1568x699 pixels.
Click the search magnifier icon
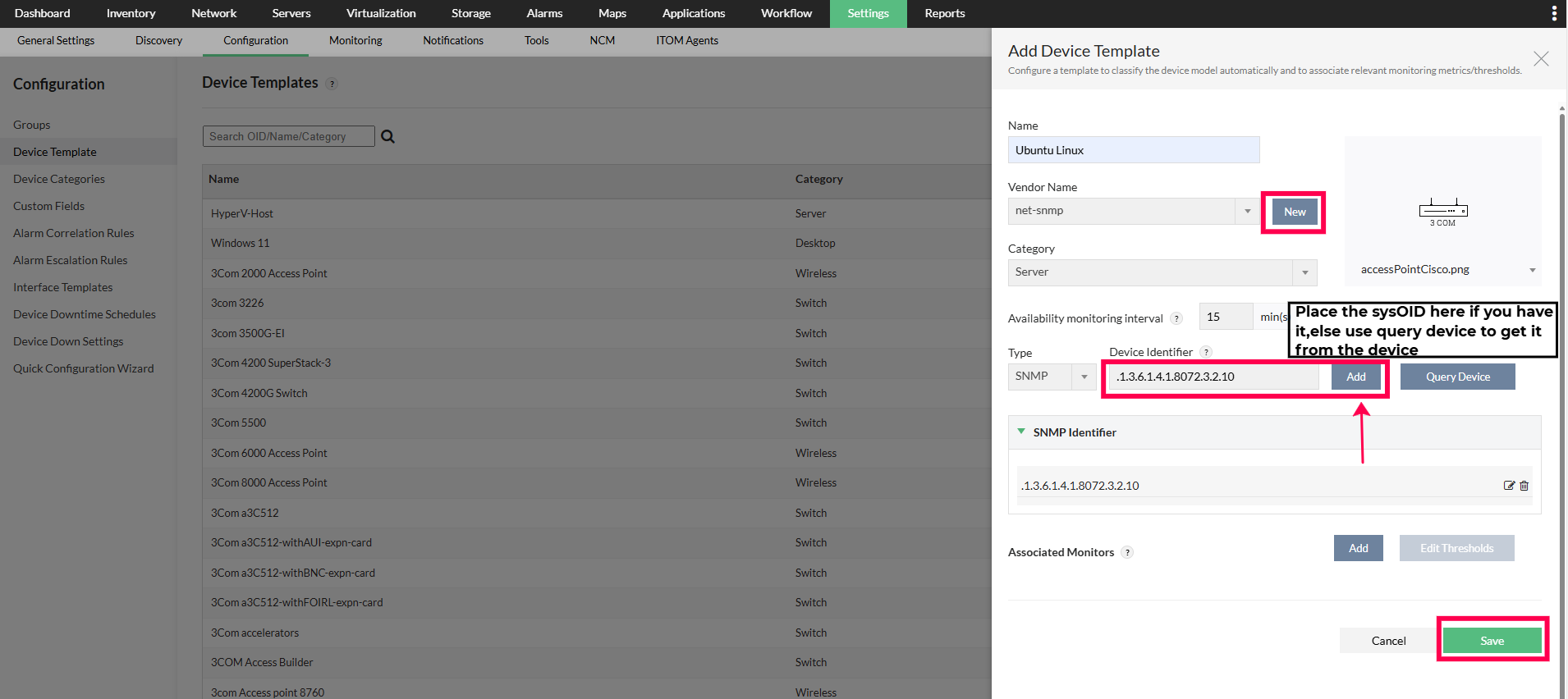click(388, 136)
